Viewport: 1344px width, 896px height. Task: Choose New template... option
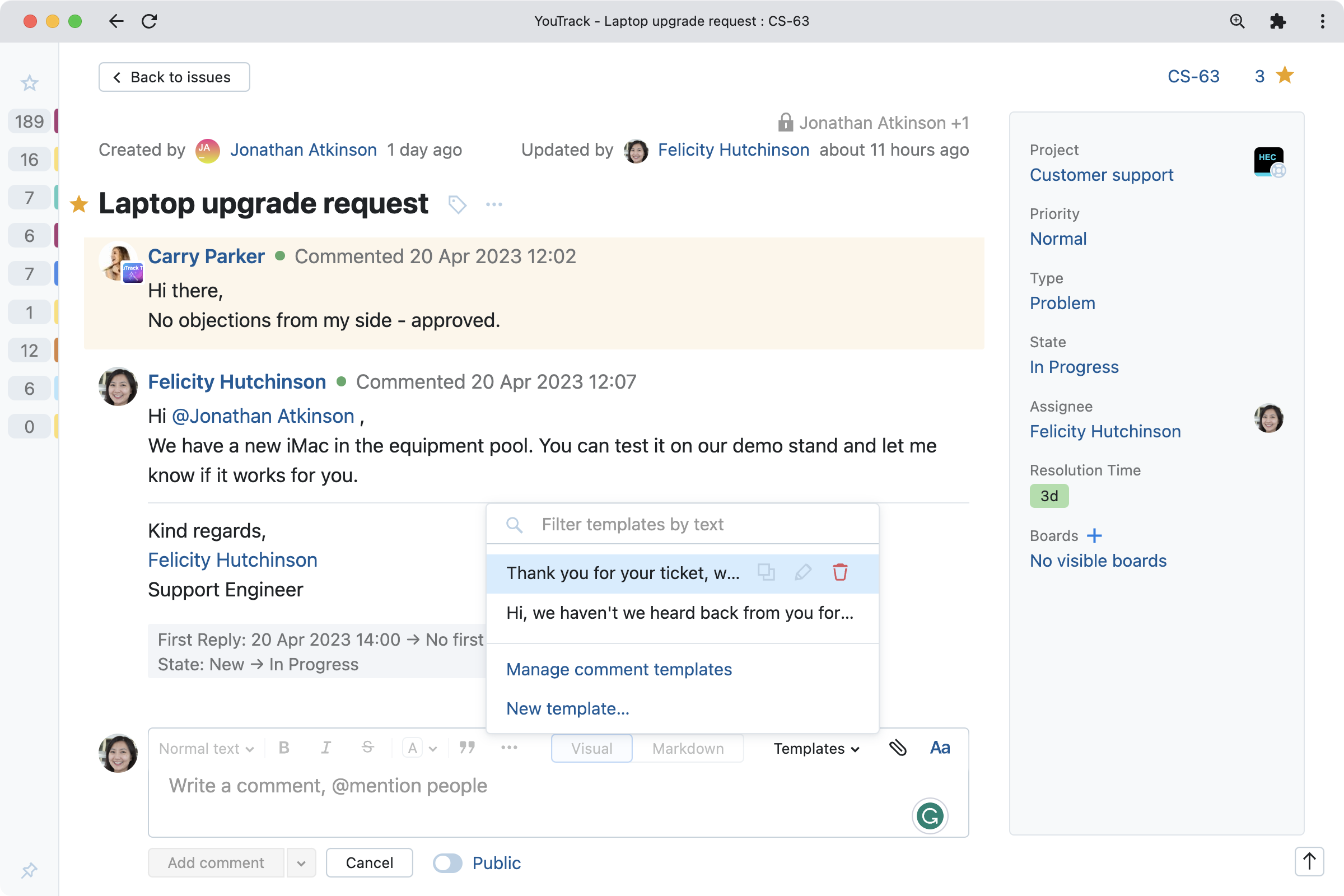click(567, 708)
